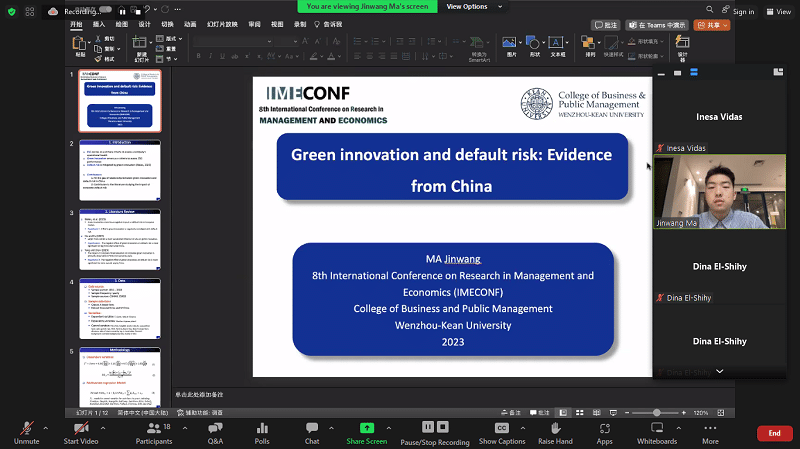
Task: Open the More options menu
Action: pos(710,429)
